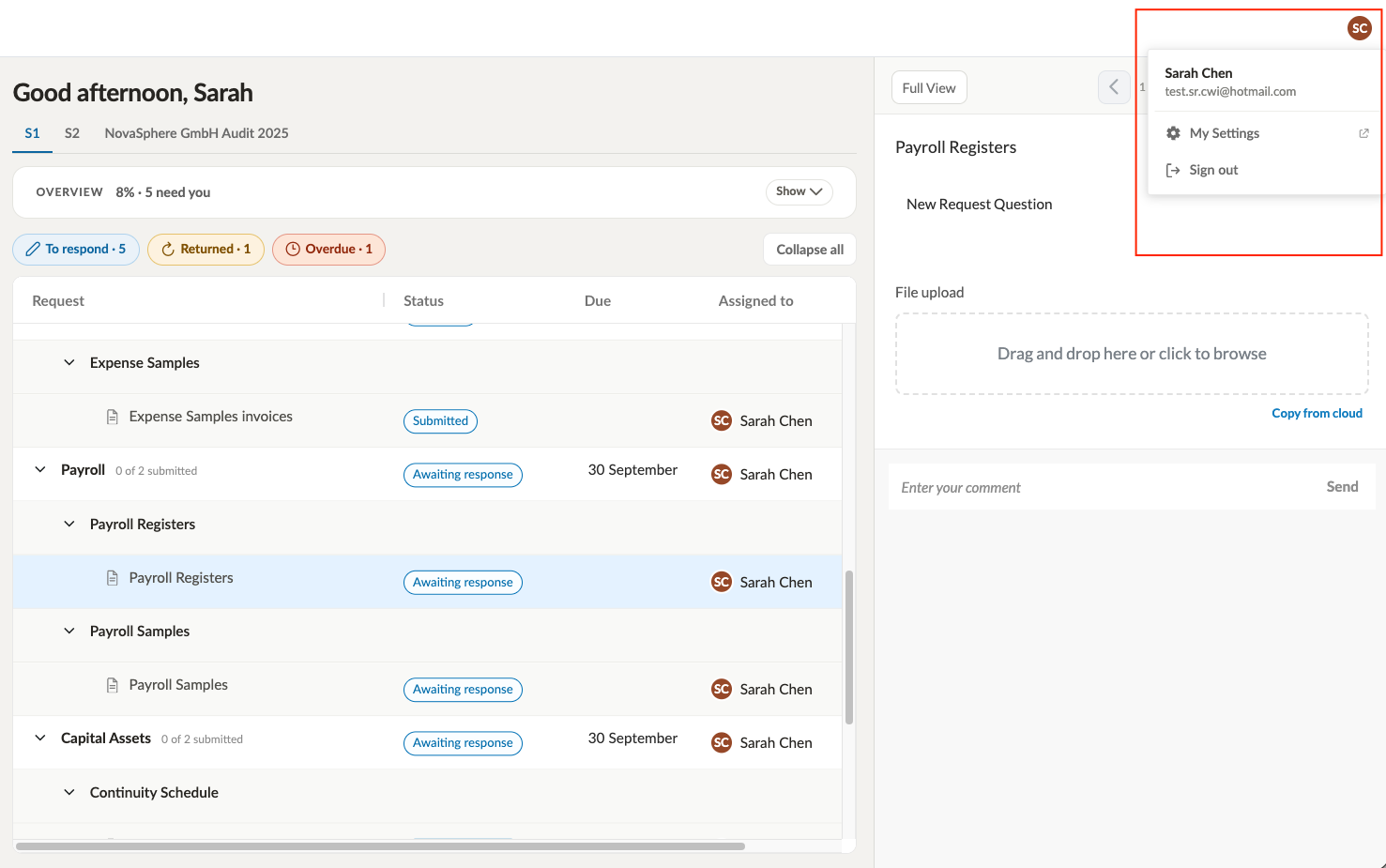Click the My Settings gear icon
Image resolution: width=1386 pixels, height=868 pixels.
coord(1173,133)
